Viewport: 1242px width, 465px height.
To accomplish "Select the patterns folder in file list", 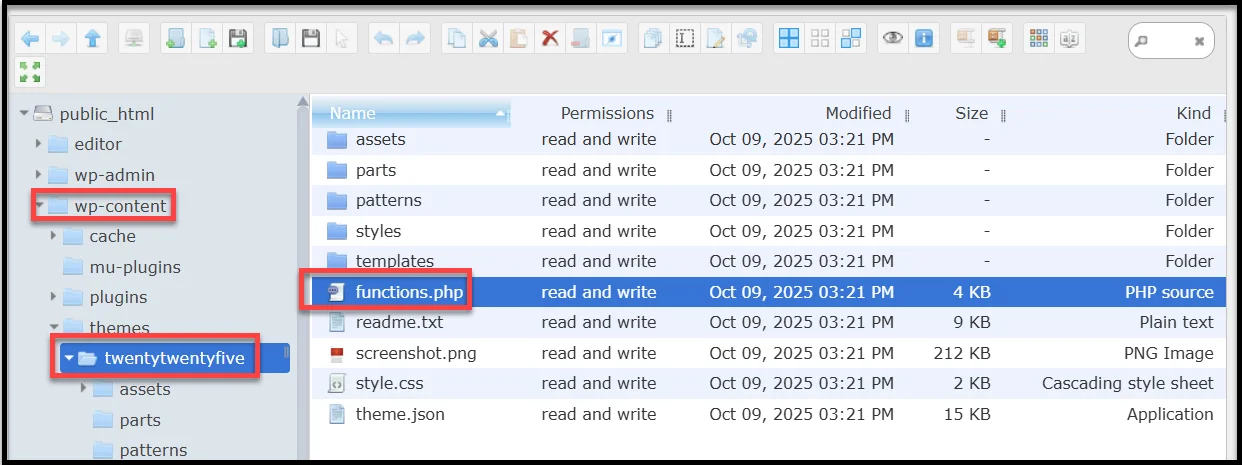I will pyautogui.click(x=768, y=200).
